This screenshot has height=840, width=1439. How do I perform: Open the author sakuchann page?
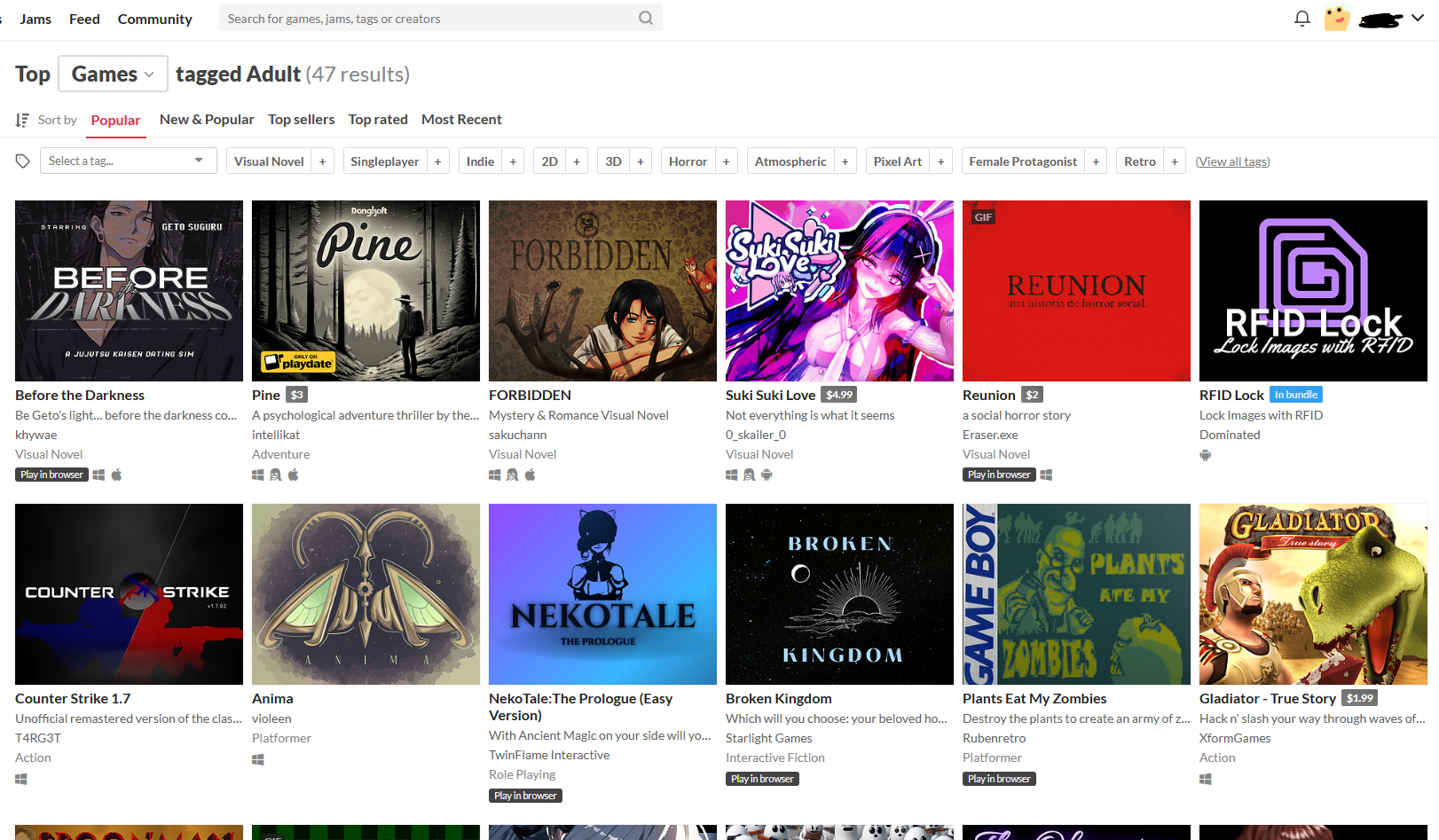[517, 435]
